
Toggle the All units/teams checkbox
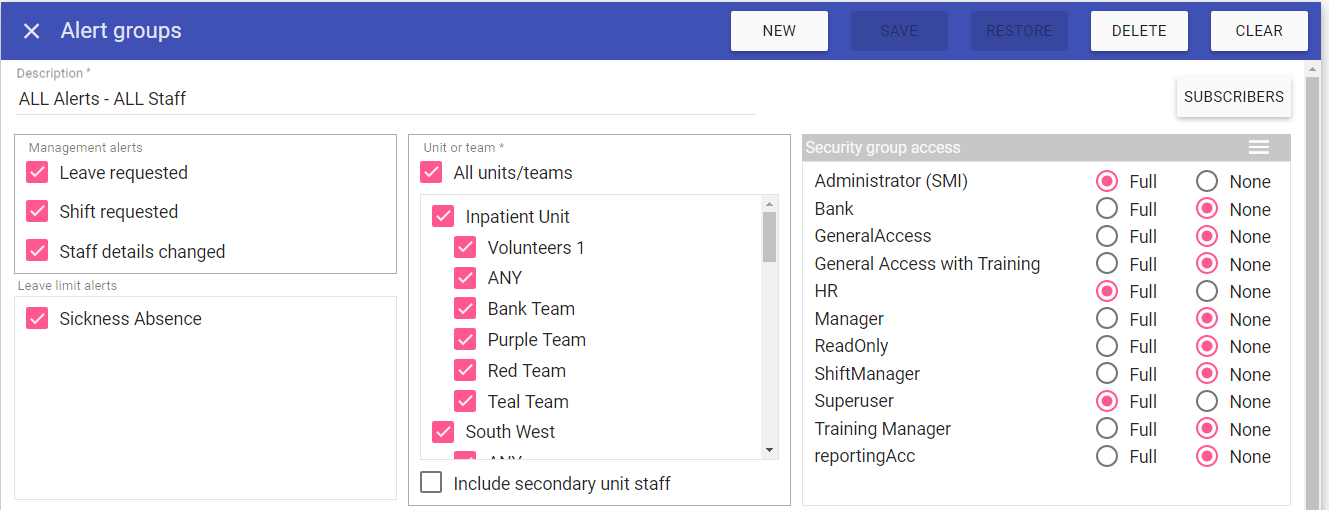[x=432, y=173]
